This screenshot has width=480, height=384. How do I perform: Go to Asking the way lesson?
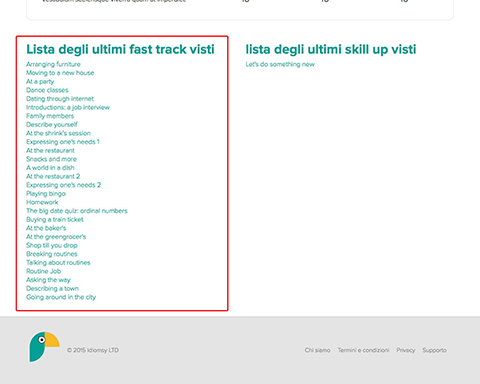pos(48,280)
